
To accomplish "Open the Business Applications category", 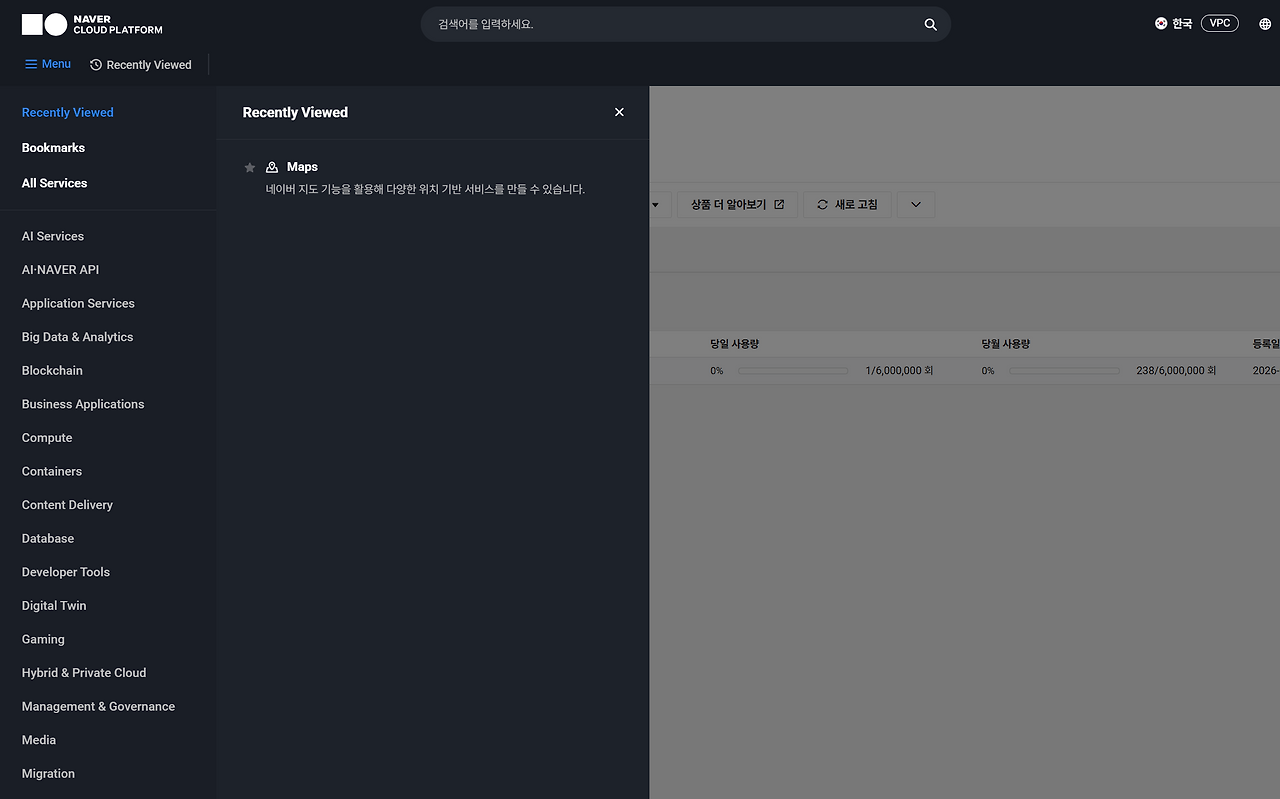I will coord(83,404).
